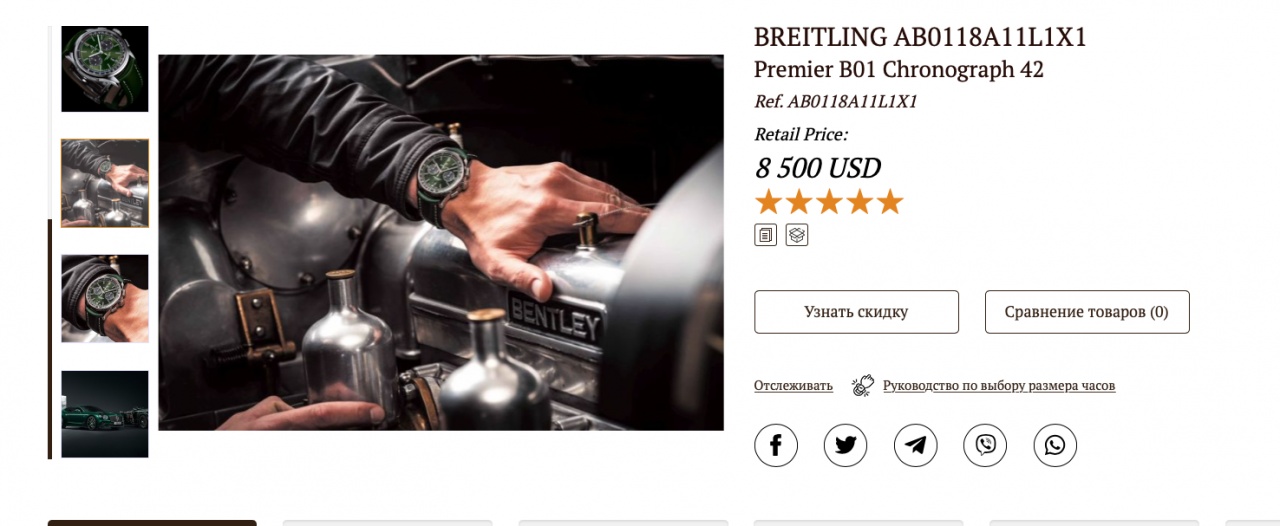
Task: Open Сравнение товаров (0) comparison
Action: [1087, 312]
